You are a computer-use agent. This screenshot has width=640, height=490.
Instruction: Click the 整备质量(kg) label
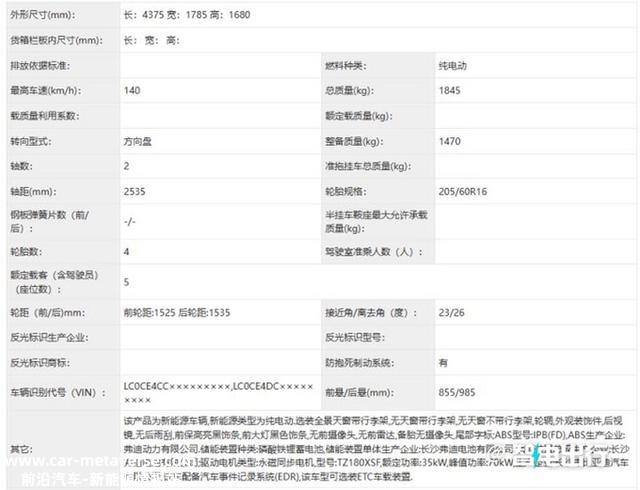[354, 142]
